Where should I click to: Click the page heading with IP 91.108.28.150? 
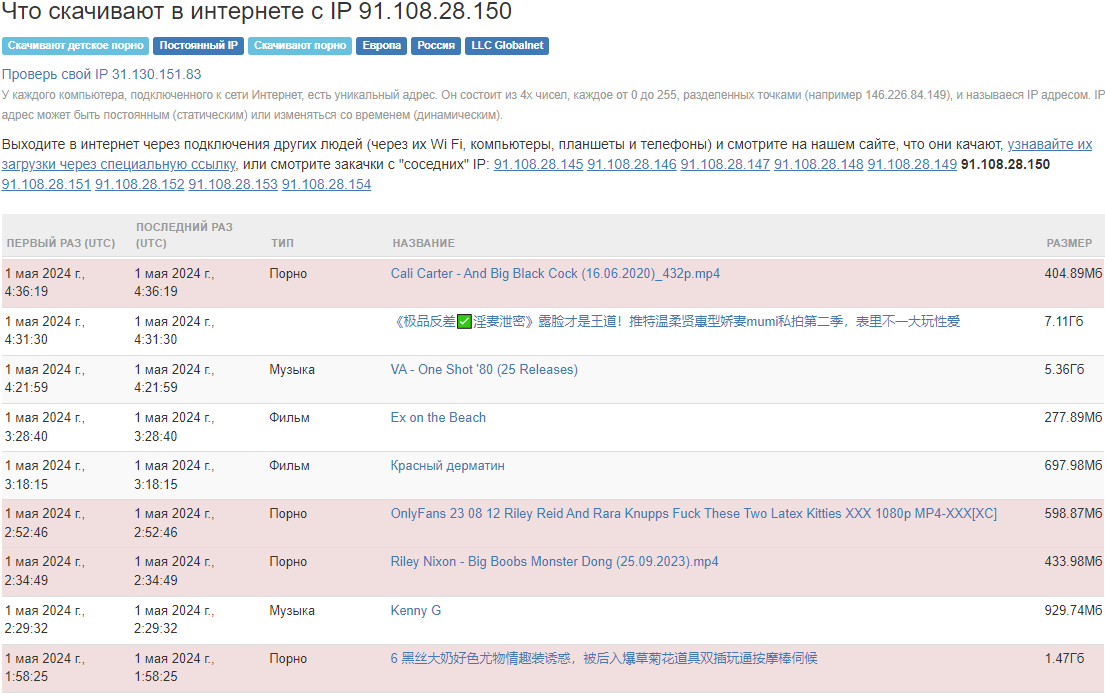[257, 11]
